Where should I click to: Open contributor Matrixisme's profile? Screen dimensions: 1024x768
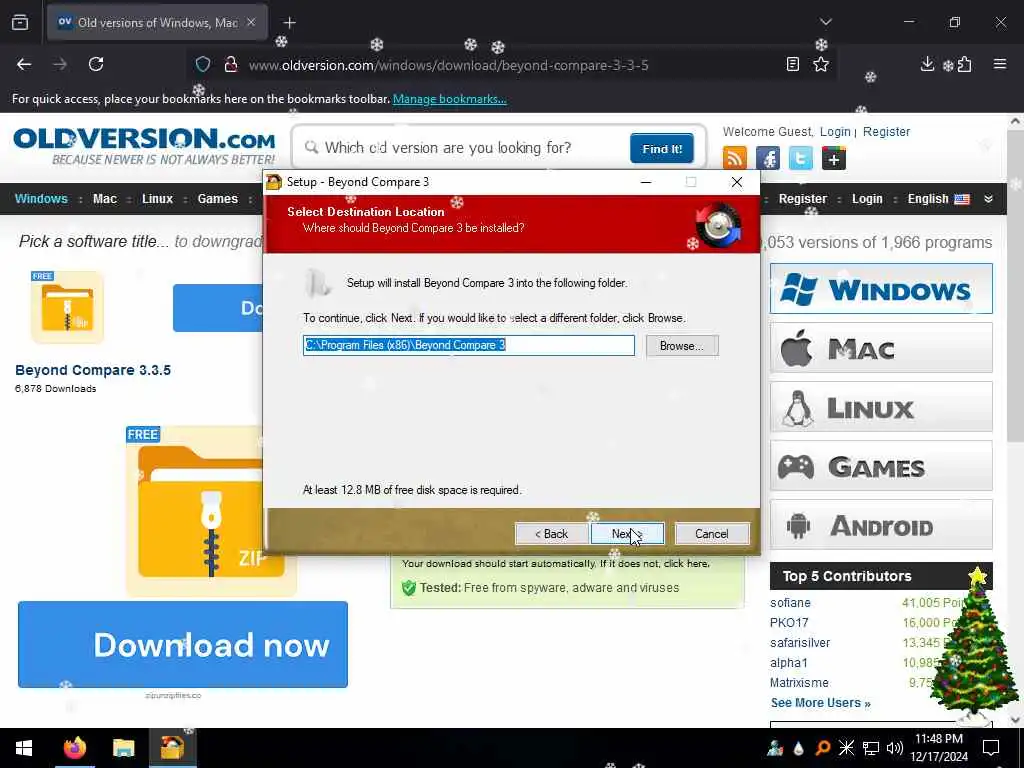799,682
